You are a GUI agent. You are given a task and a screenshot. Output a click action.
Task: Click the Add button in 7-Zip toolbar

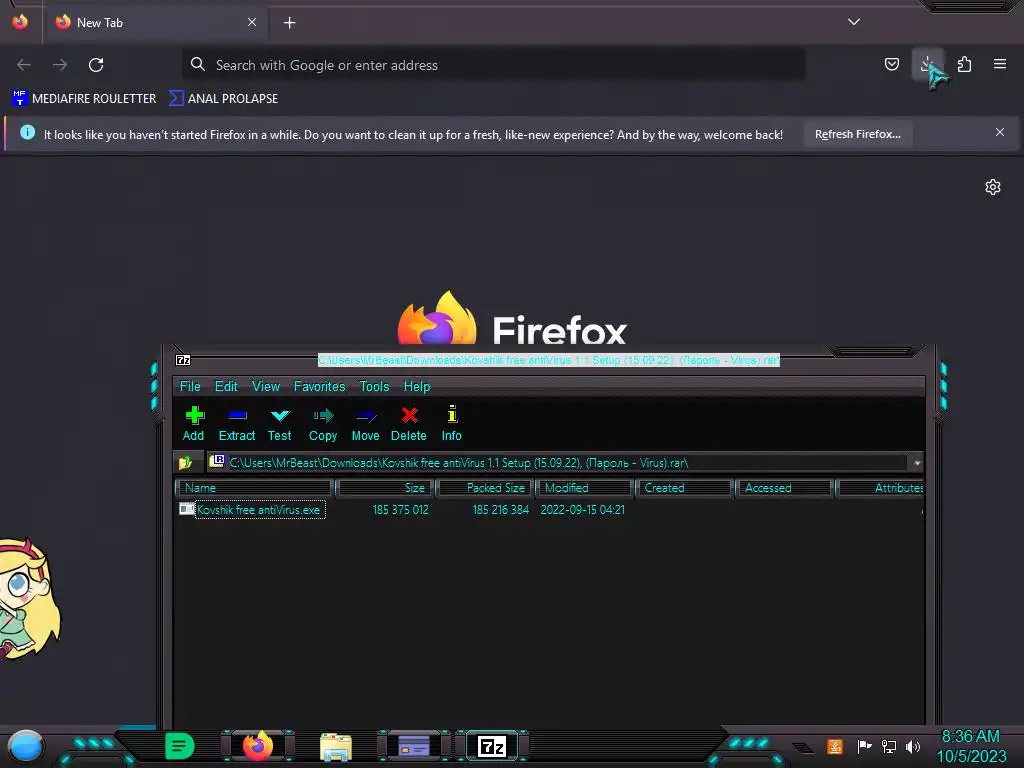click(x=193, y=423)
